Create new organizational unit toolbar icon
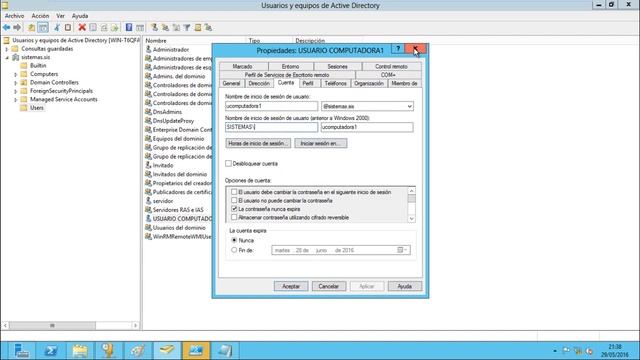This screenshot has width=640, height=360. [176, 27]
